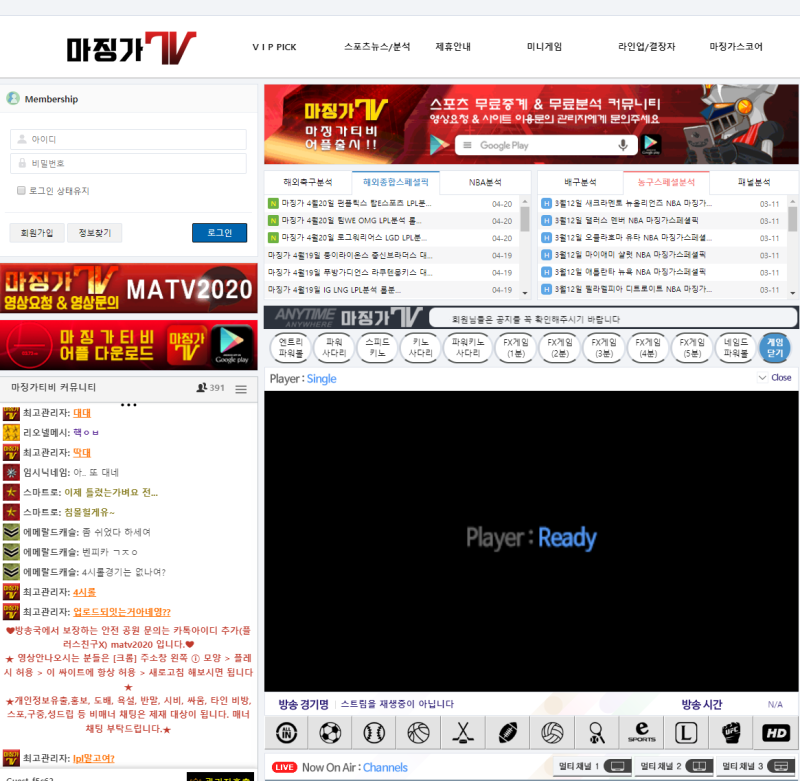
Task: Switch to 멀티 채널 3 layout
Action: pos(756,766)
